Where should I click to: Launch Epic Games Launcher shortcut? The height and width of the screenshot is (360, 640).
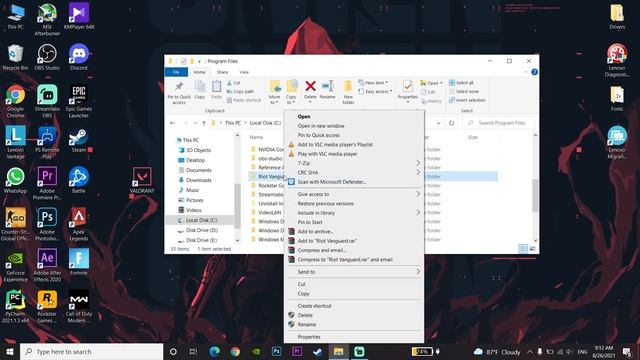coord(79,101)
